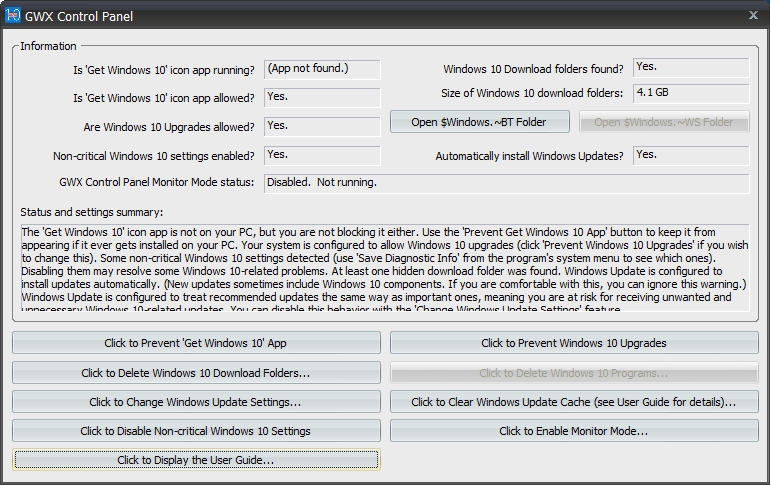Click the Download folders found Yes field
The height and width of the screenshot is (486, 771).
pyautogui.click(x=691, y=68)
